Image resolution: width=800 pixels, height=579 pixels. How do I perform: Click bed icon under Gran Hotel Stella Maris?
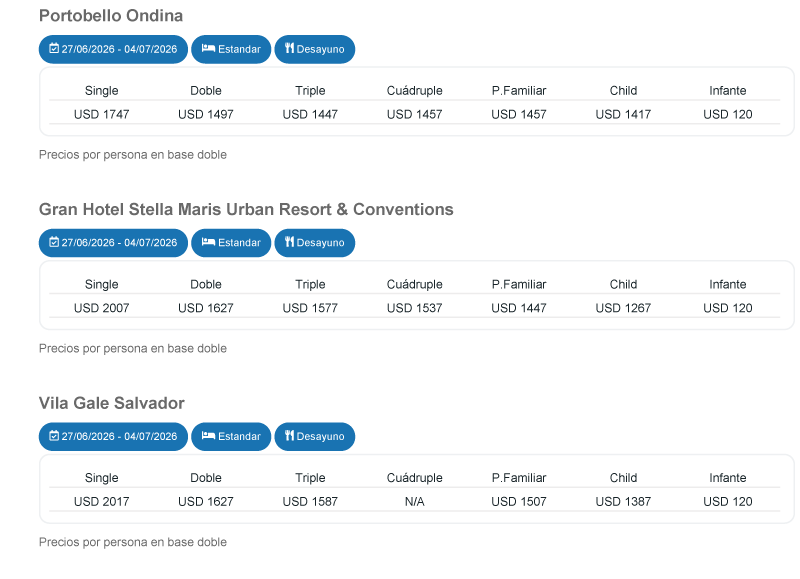coord(208,243)
